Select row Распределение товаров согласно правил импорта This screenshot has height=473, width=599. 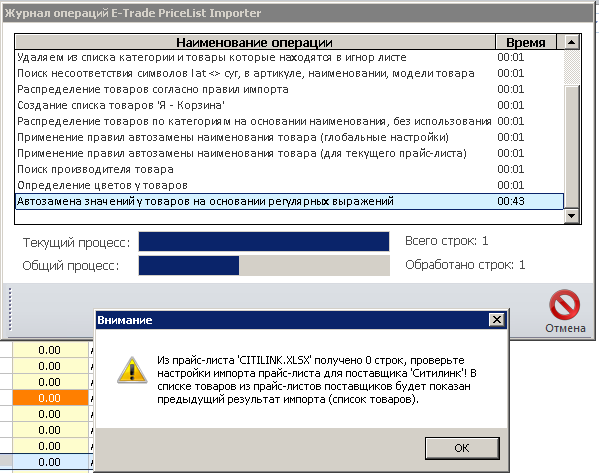[x=289, y=89]
